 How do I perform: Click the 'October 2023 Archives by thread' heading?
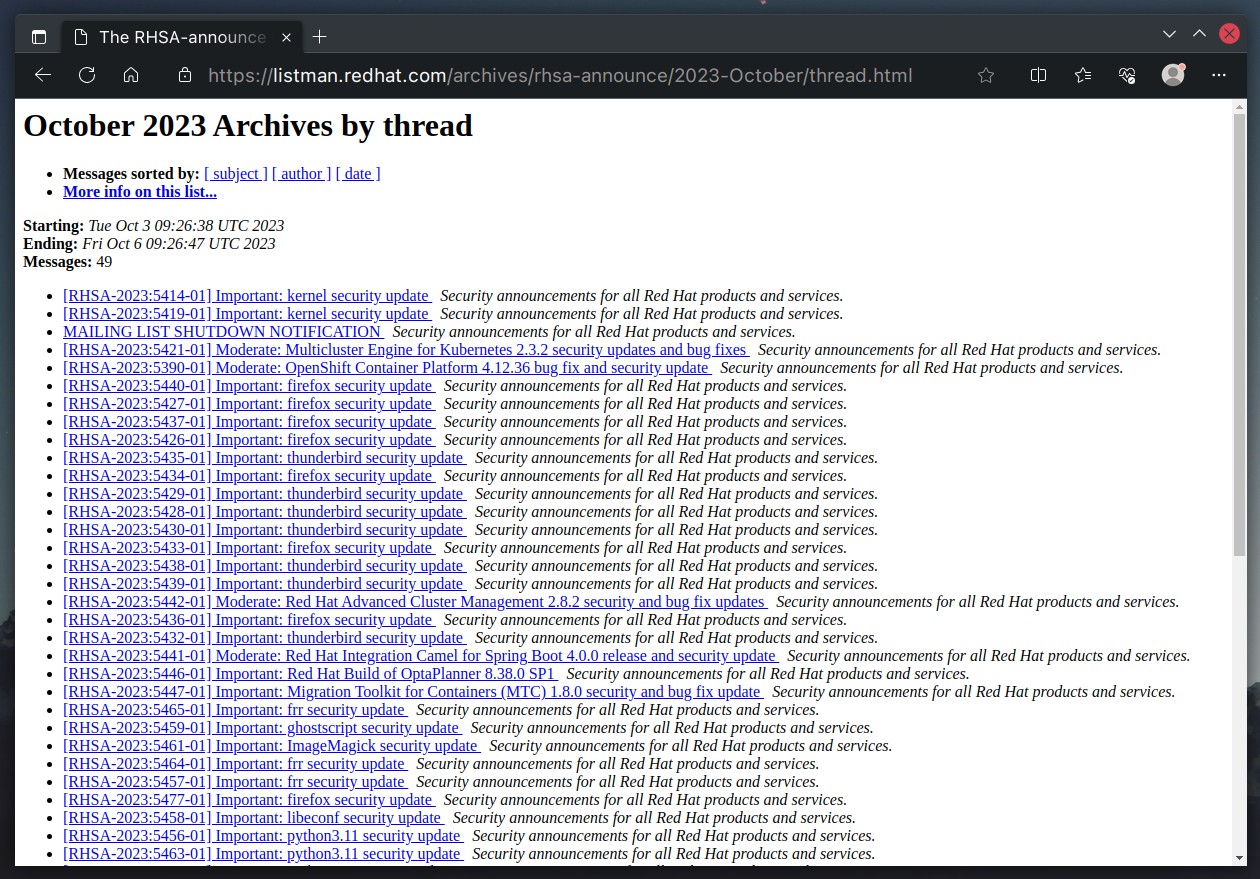point(248,126)
